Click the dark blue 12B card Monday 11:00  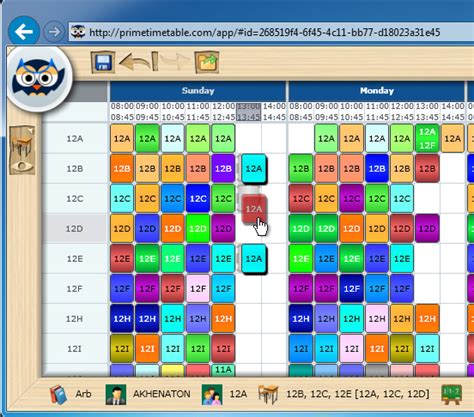click(x=377, y=169)
